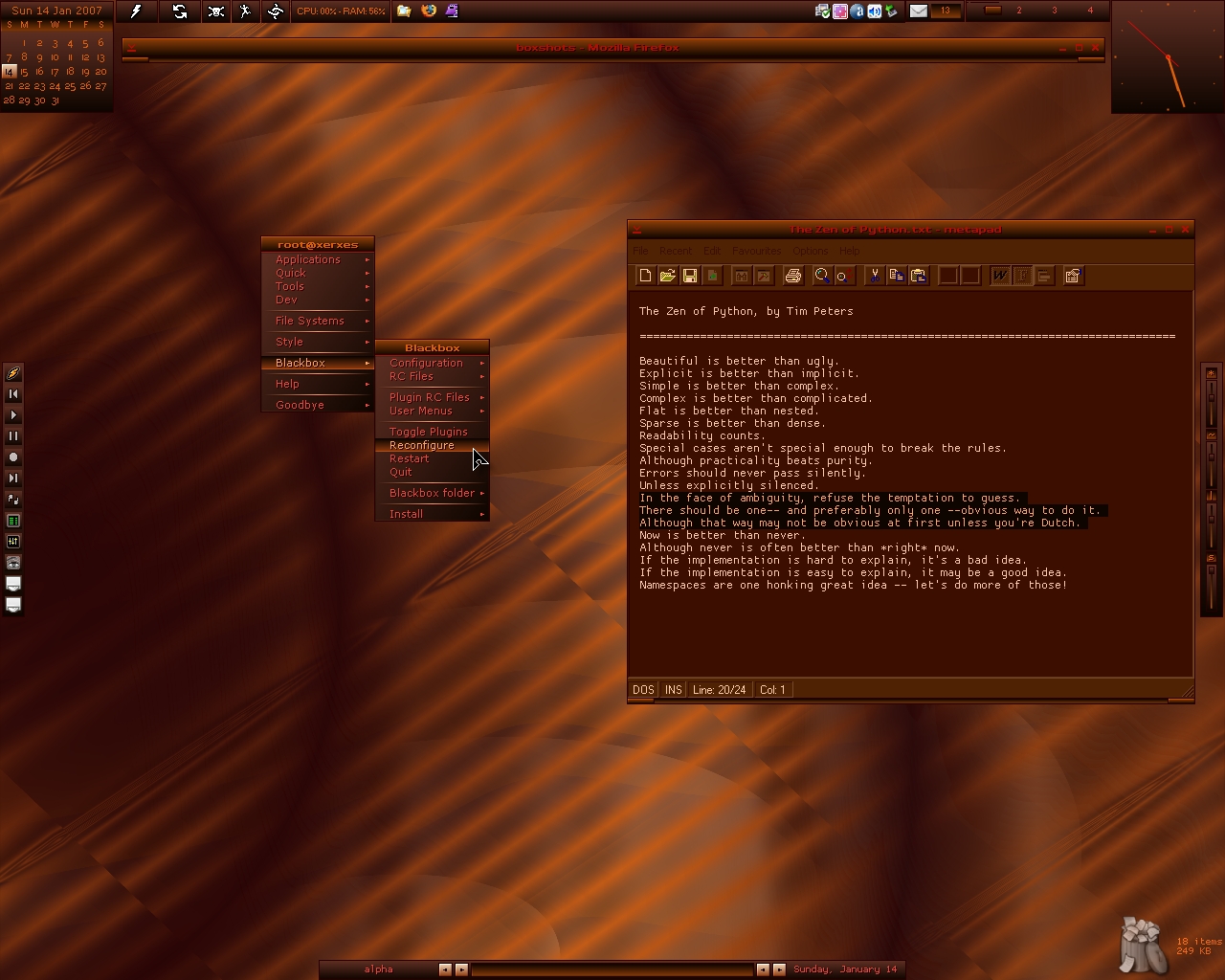Screen dimensions: 1225x980
Task: Click the play button in left sidebar
Action: 13,415
